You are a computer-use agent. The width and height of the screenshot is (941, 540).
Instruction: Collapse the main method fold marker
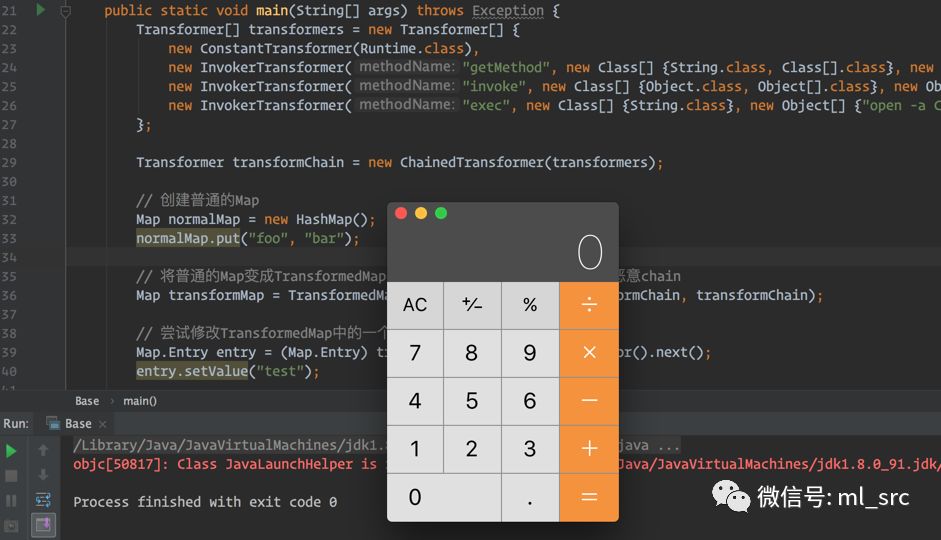click(x=65, y=11)
